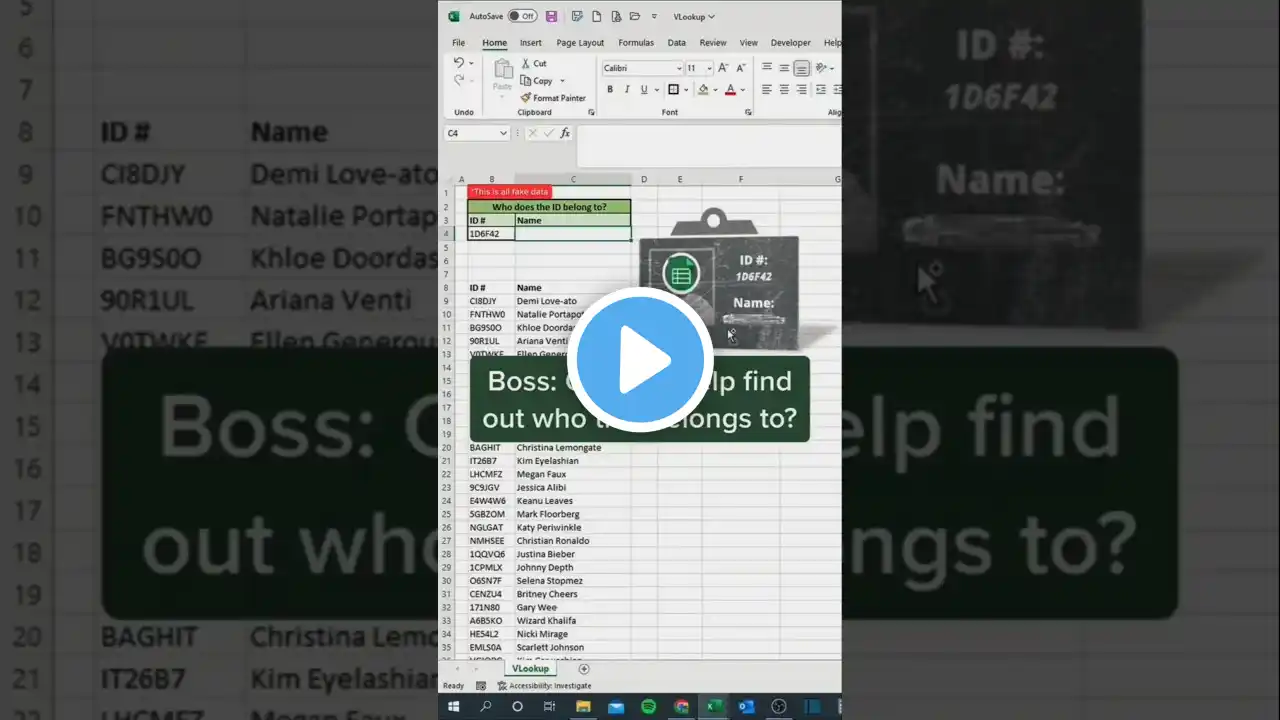The height and width of the screenshot is (720, 1280).
Task: Switch to the Insert tab
Action: coord(531,43)
